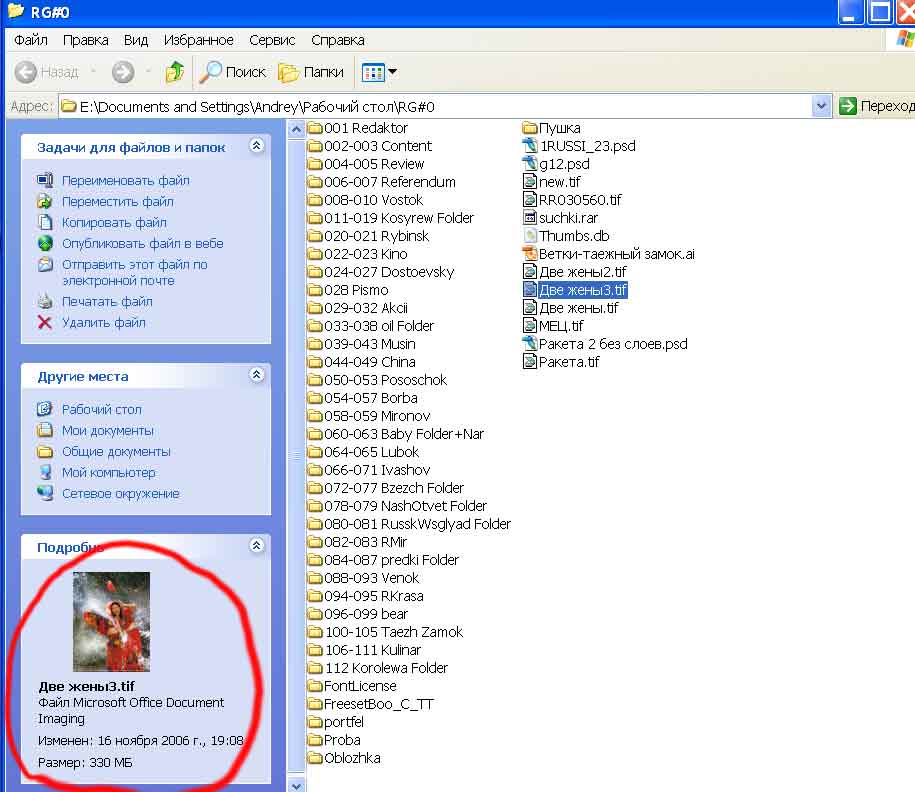Select the Ракета 2 без слоев.psd icon
The width and height of the screenshot is (915, 792).
point(530,344)
